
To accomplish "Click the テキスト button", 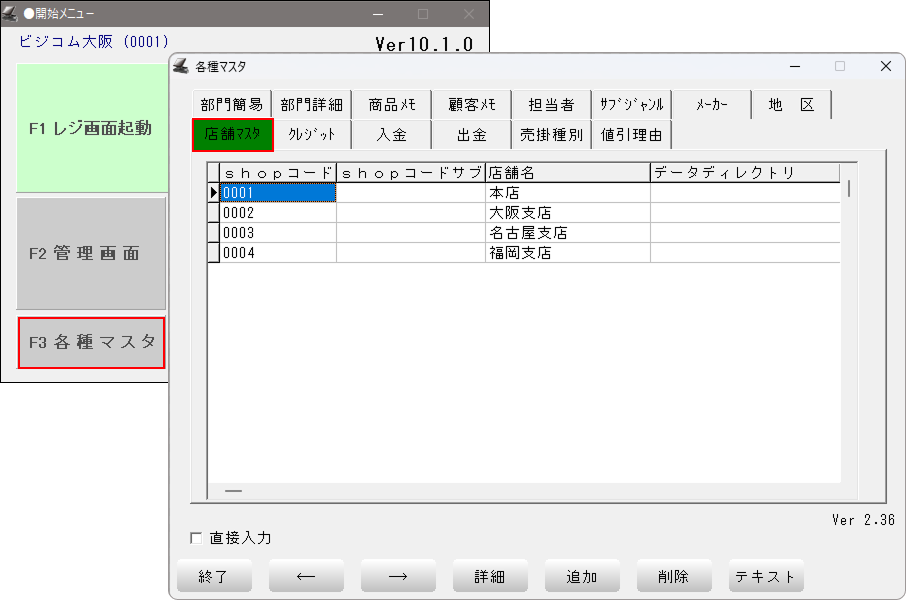I will pyautogui.click(x=765, y=576).
